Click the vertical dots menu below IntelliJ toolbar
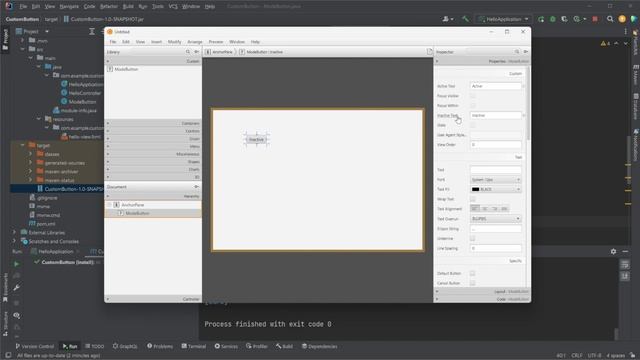The image size is (640, 360). [625, 31]
